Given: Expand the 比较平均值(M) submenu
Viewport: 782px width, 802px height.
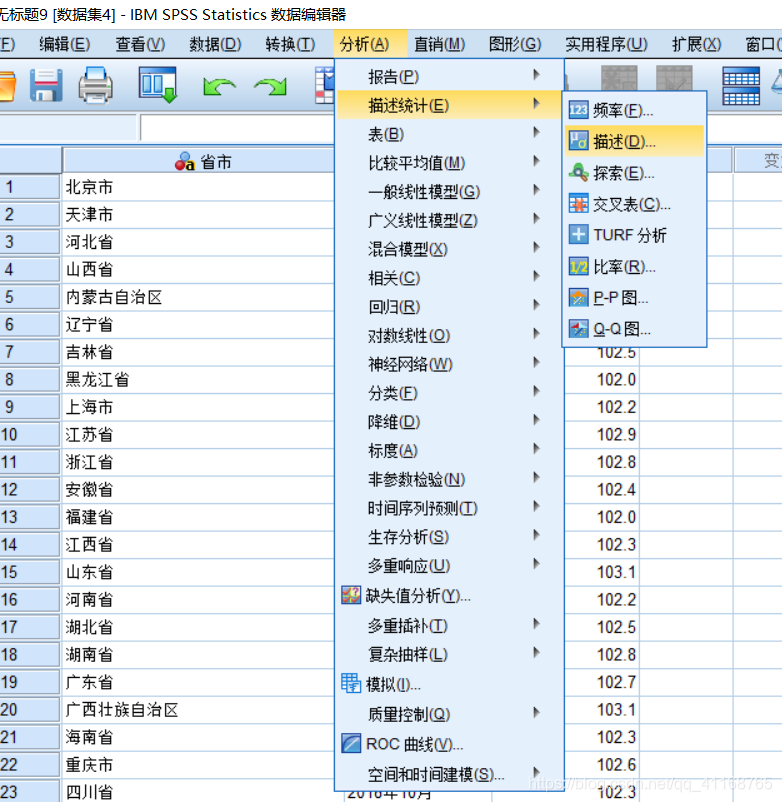Looking at the screenshot, I should 450,163.
